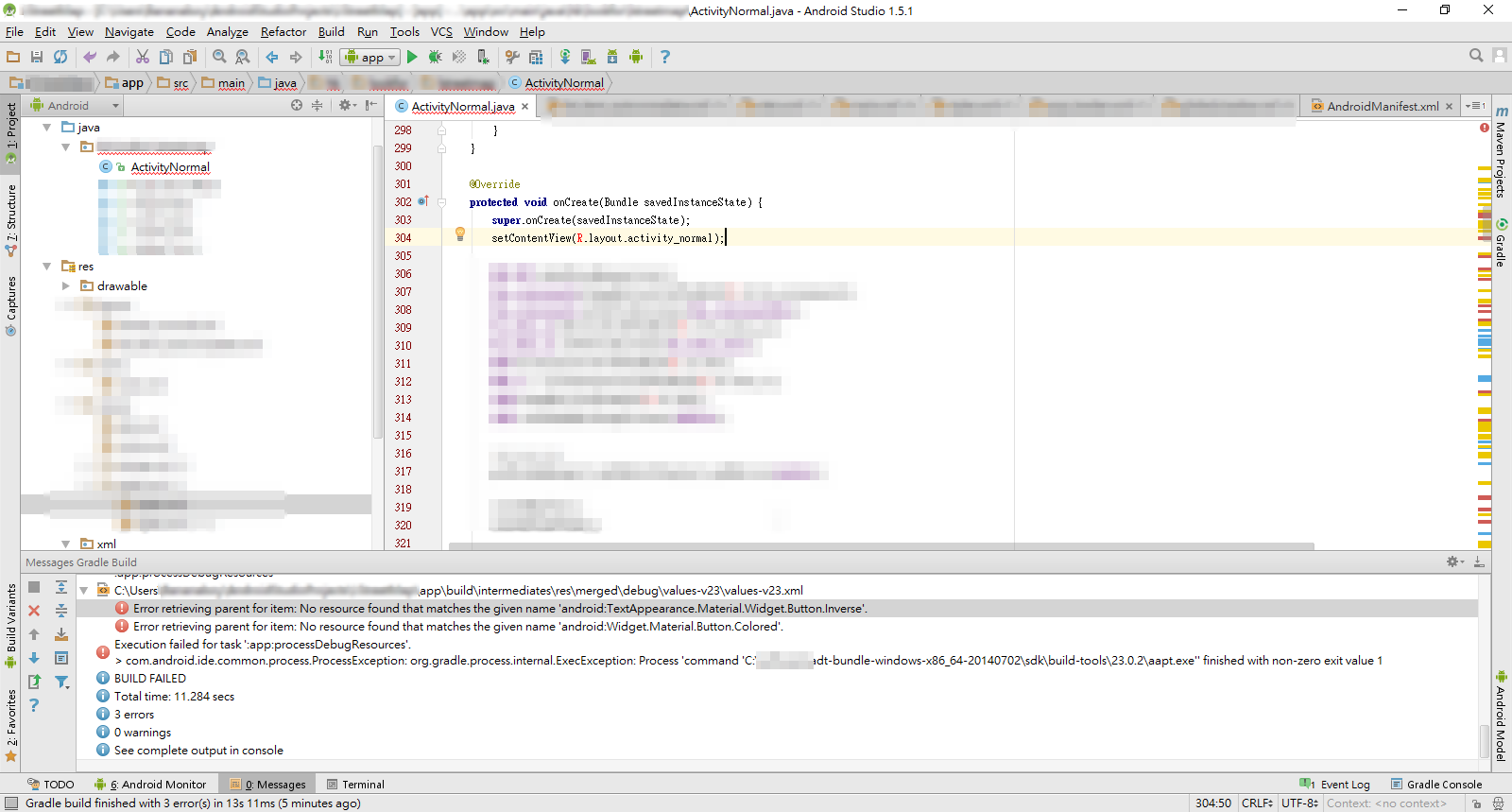Open the Project panel settings gear
The height and width of the screenshot is (812, 1512).
pyautogui.click(x=346, y=105)
